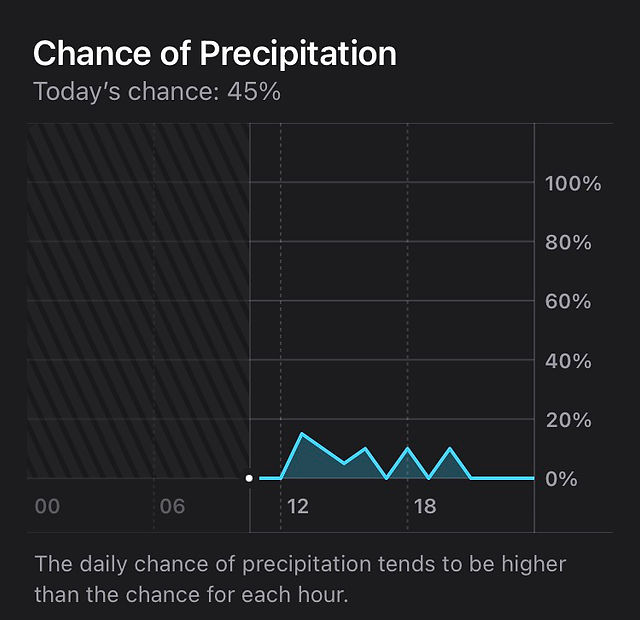Click the last blue peak after 18
Viewport: 640px width, 620px height.
(450, 449)
